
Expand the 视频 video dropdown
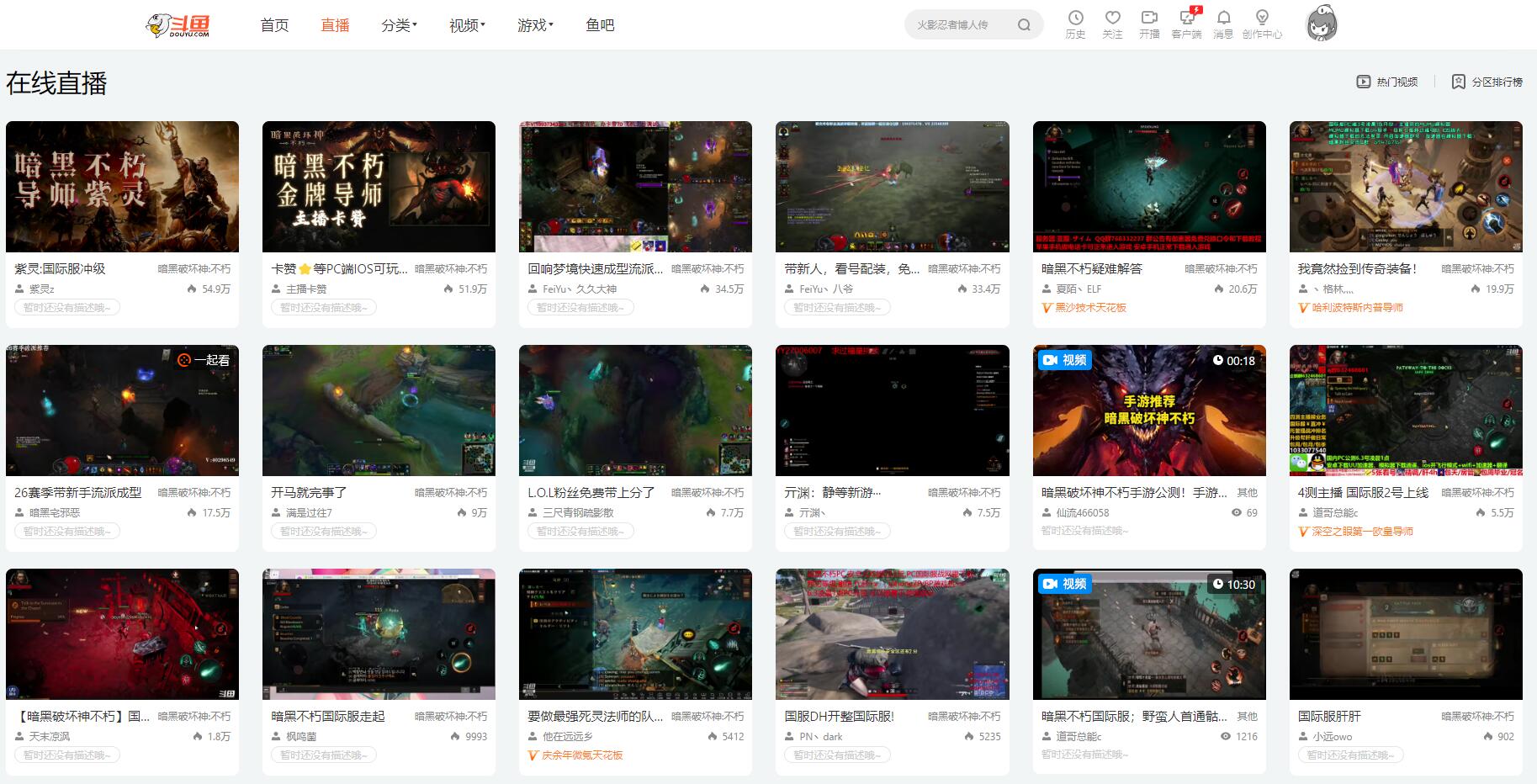468,25
